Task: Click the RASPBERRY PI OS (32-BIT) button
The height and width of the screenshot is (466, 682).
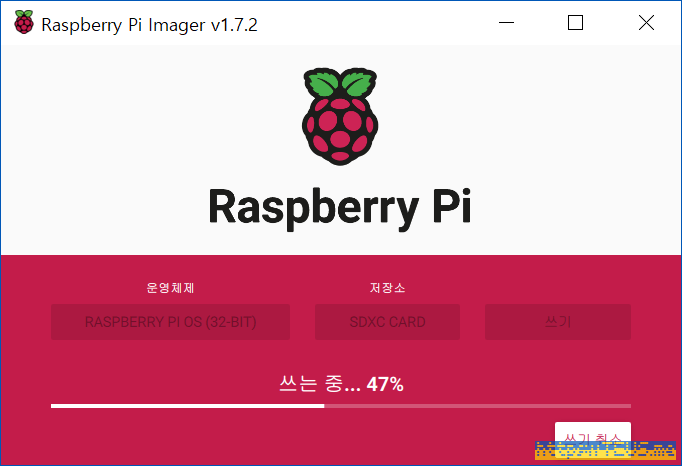Action: [x=170, y=322]
